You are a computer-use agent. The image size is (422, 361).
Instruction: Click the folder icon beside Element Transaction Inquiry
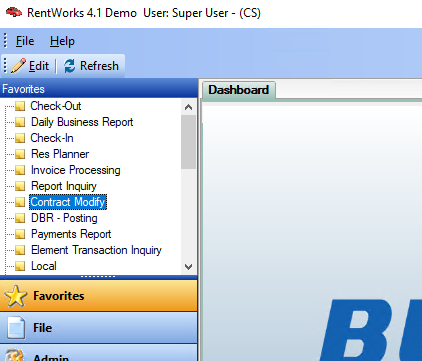[20, 250]
